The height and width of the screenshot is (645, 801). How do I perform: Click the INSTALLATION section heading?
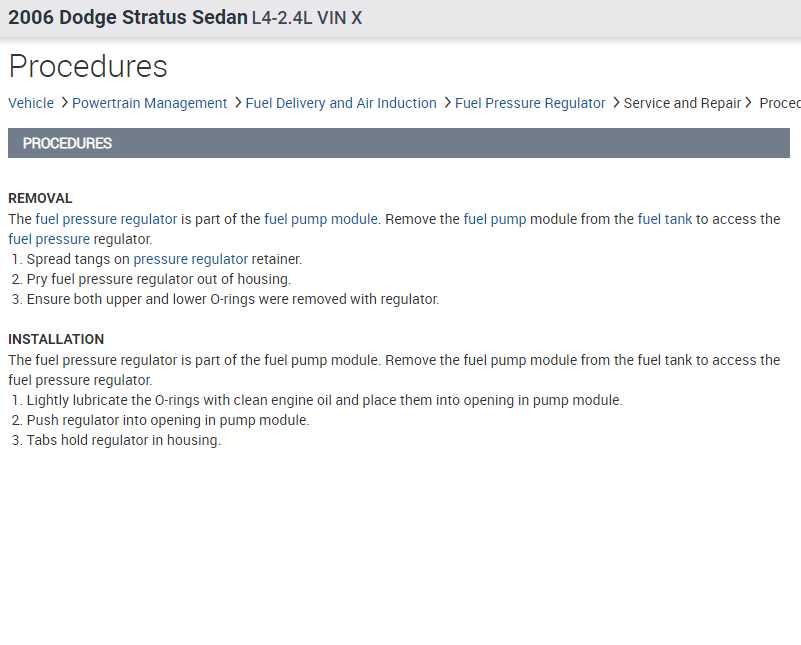(56, 339)
